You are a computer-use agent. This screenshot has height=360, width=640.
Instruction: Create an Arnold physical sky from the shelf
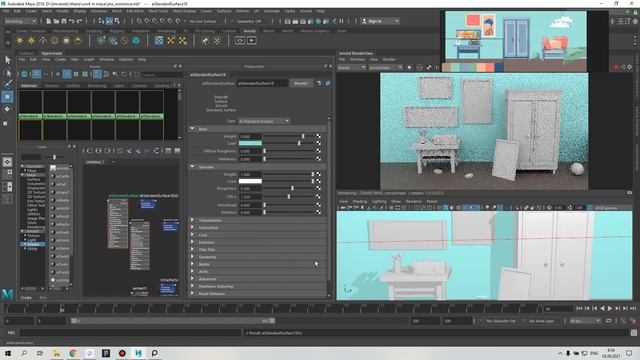pos(78,40)
